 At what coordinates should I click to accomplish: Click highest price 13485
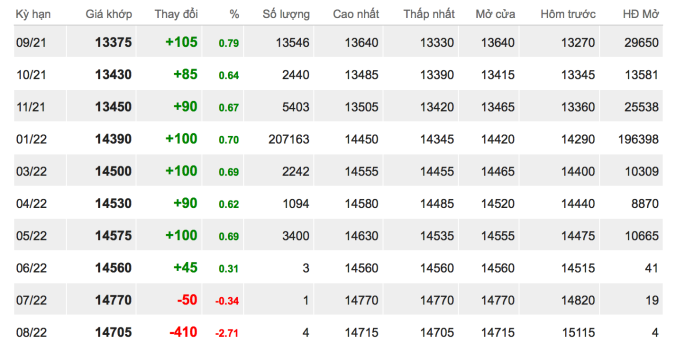coord(362,75)
